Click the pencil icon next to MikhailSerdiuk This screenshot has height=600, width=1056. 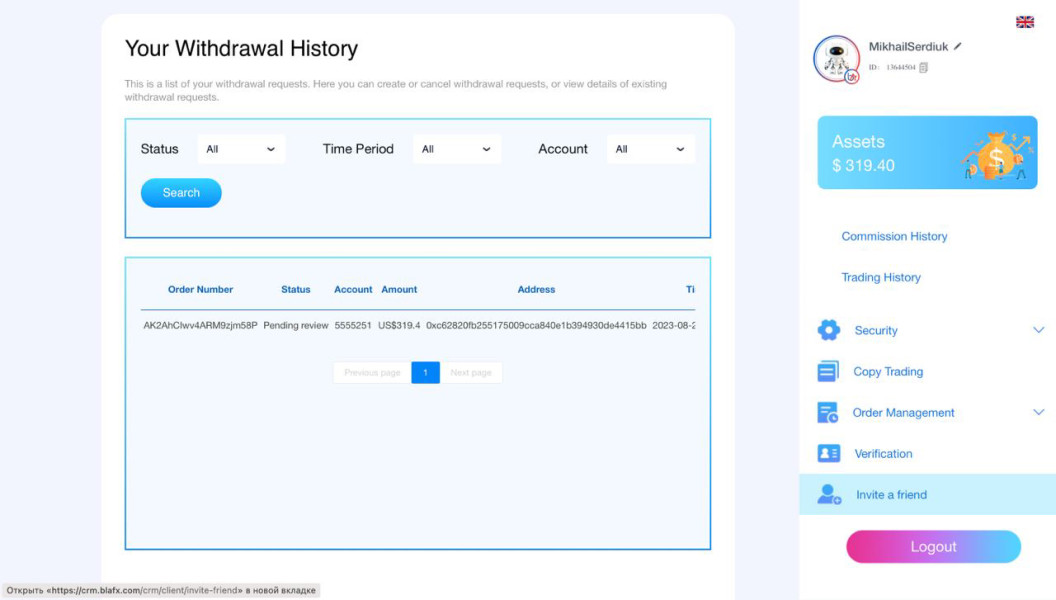pyautogui.click(x=957, y=46)
